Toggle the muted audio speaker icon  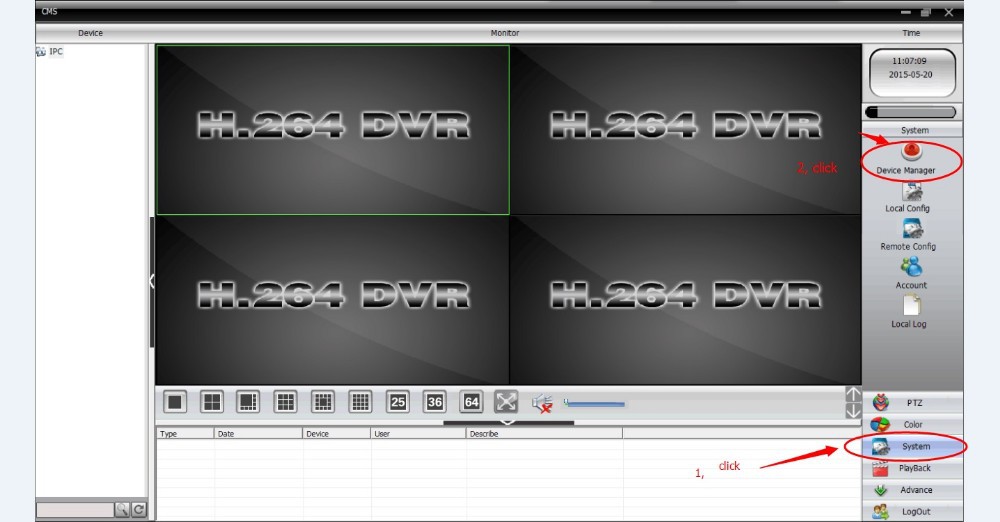pyautogui.click(x=542, y=403)
